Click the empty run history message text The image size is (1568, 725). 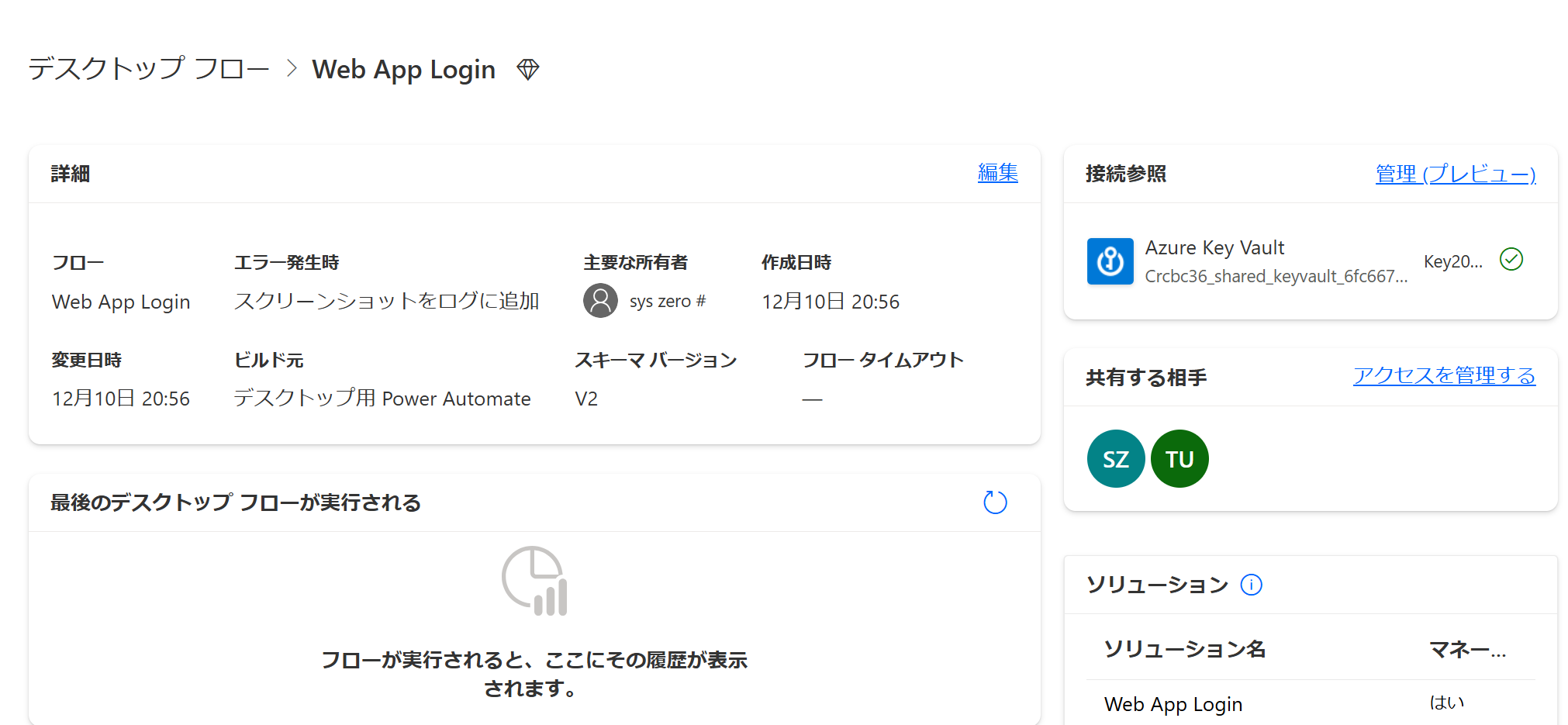tap(534, 674)
